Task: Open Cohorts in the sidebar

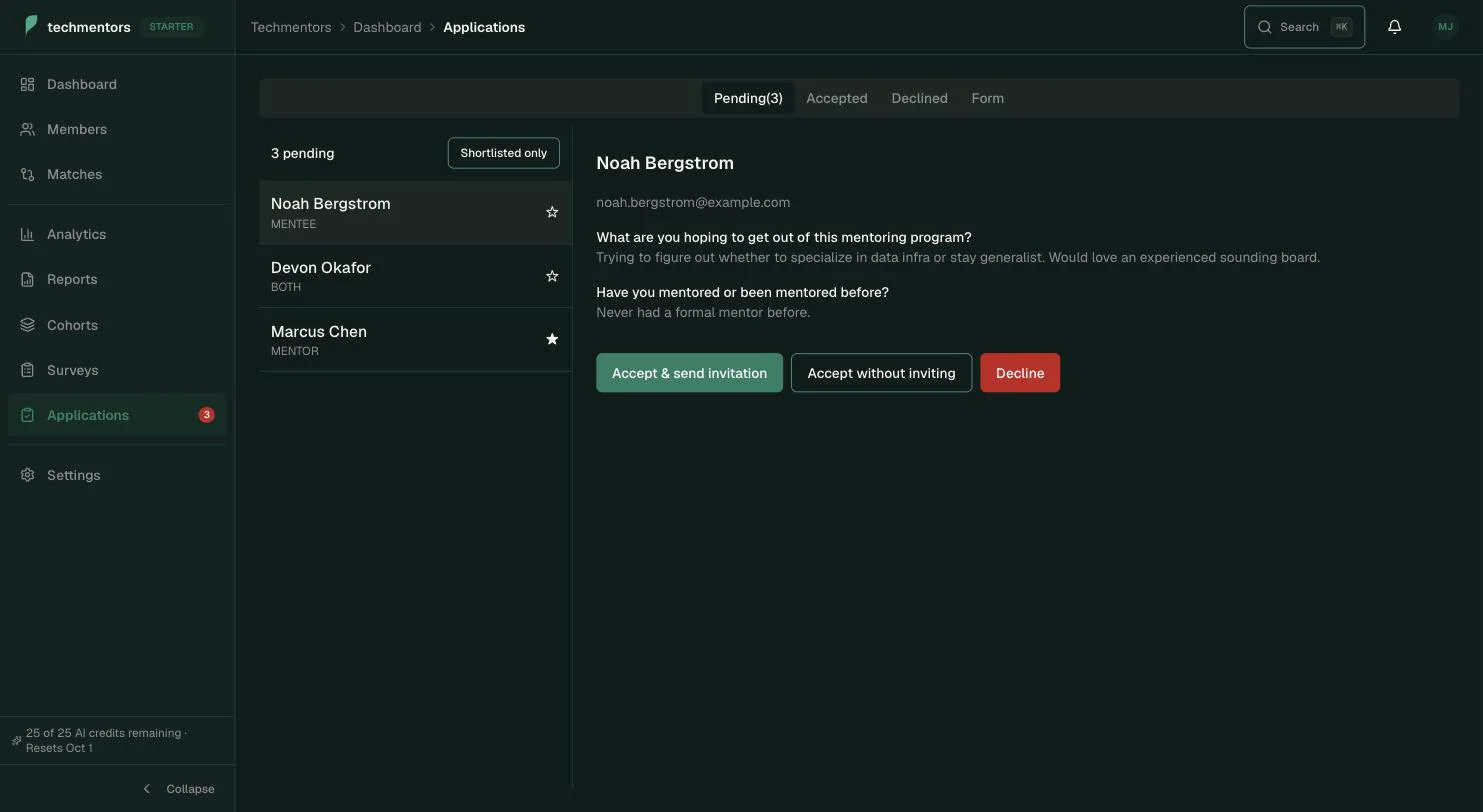Action: pyautogui.click(x=117, y=325)
